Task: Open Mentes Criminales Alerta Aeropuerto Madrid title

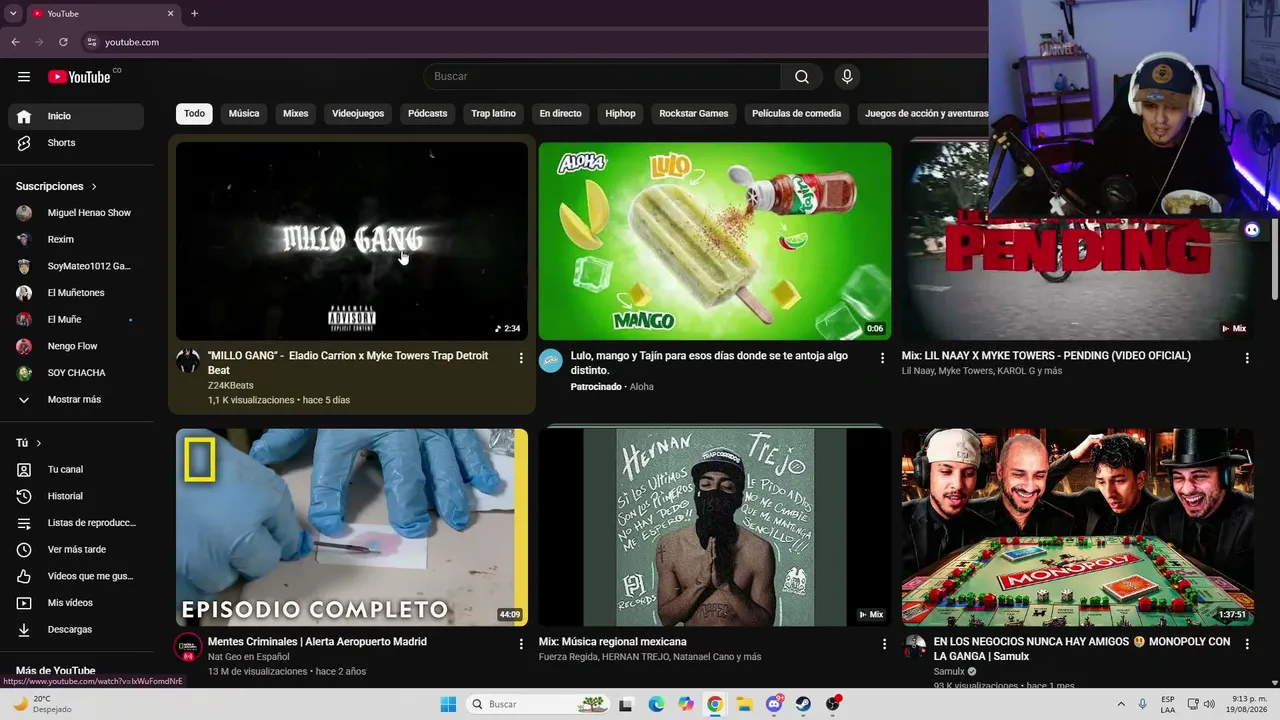Action: (317, 642)
